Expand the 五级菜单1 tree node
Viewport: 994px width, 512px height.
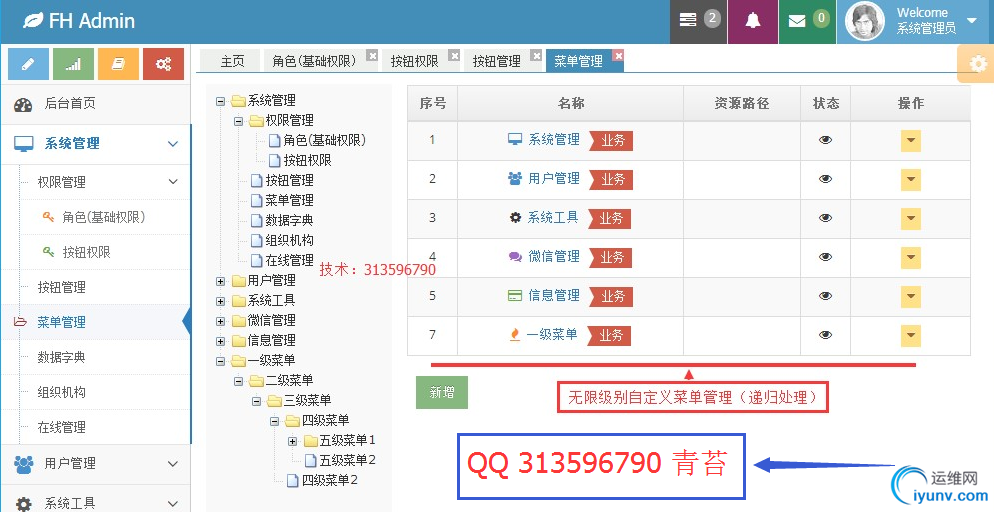pos(292,441)
